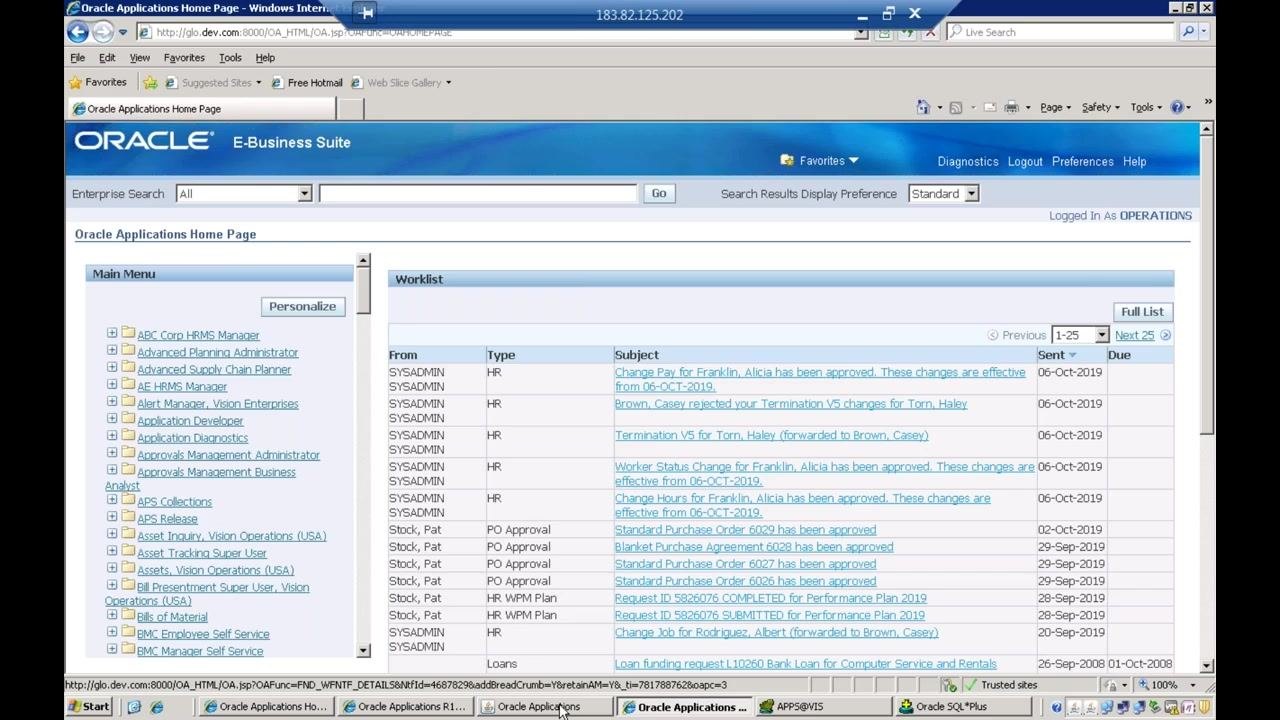
Task: Open Search Results Display Preference dropdown
Action: coord(971,194)
